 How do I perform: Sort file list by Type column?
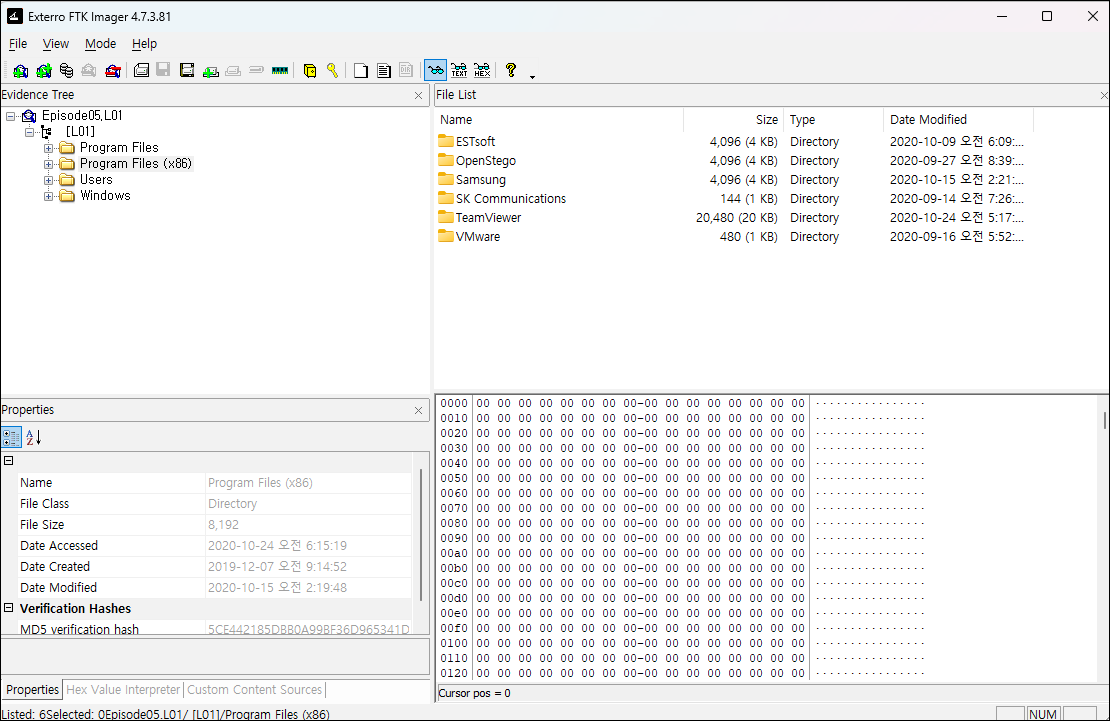click(833, 120)
